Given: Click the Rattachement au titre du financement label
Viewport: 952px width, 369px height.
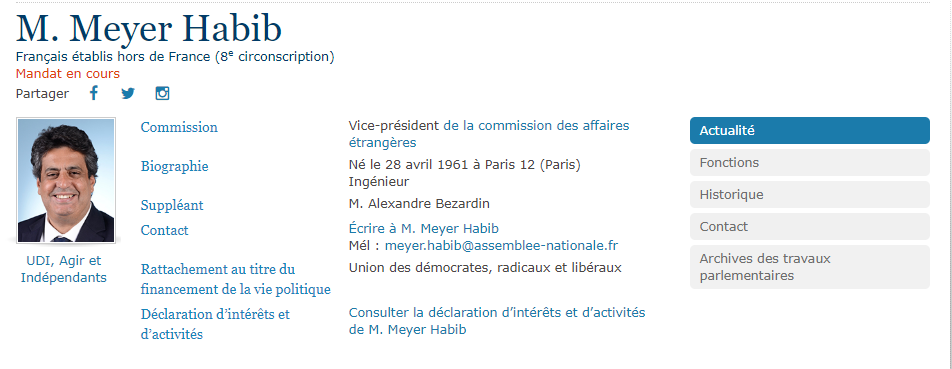Looking at the screenshot, I should coord(236,279).
